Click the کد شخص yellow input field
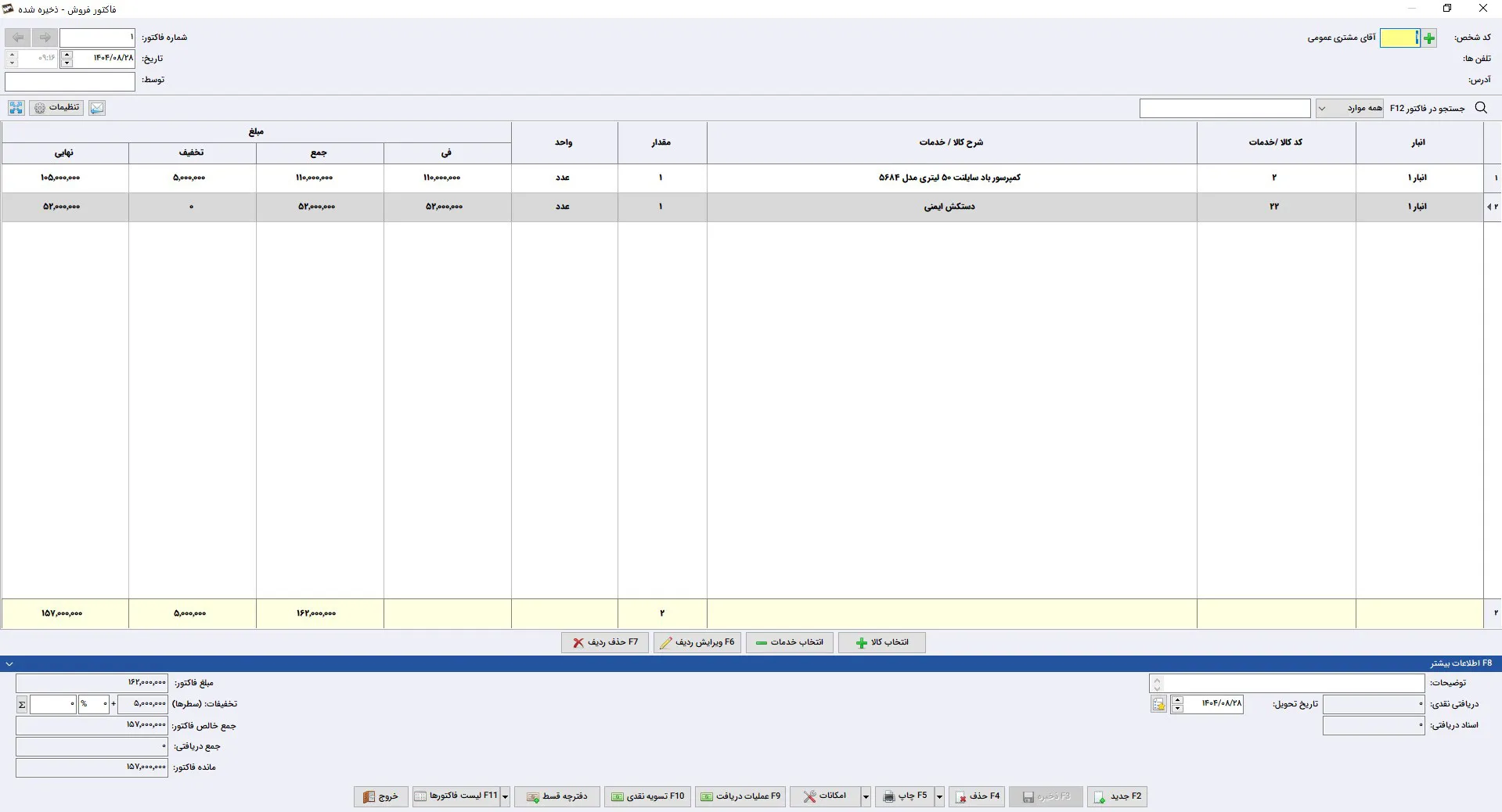The image size is (1502, 812). pyautogui.click(x=1400, y=38)
